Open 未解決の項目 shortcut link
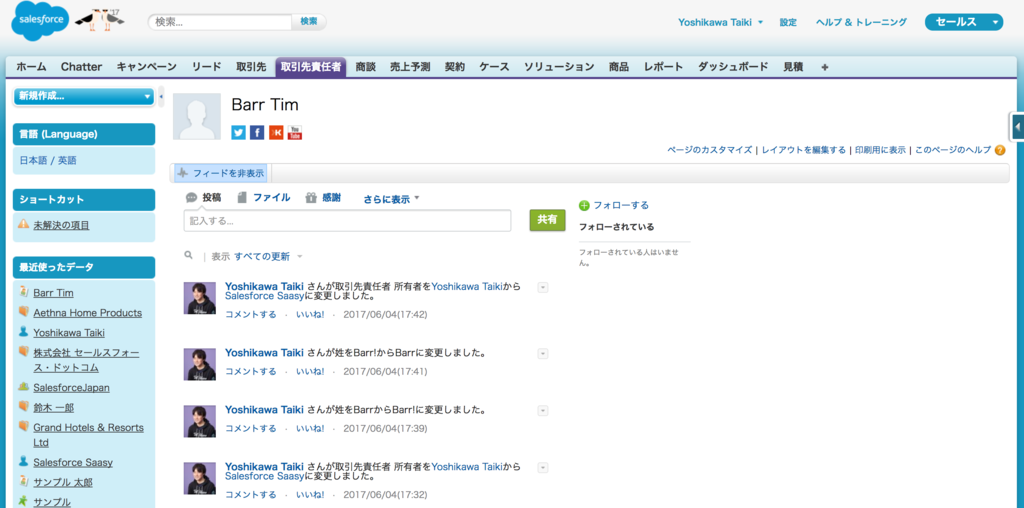1024x508 pixels. tap(61, 225)
